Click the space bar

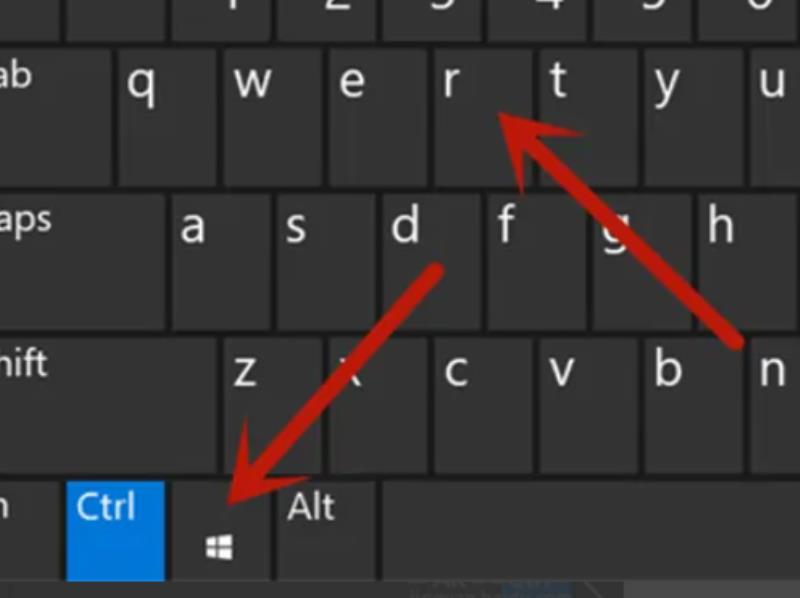[591, 531]
